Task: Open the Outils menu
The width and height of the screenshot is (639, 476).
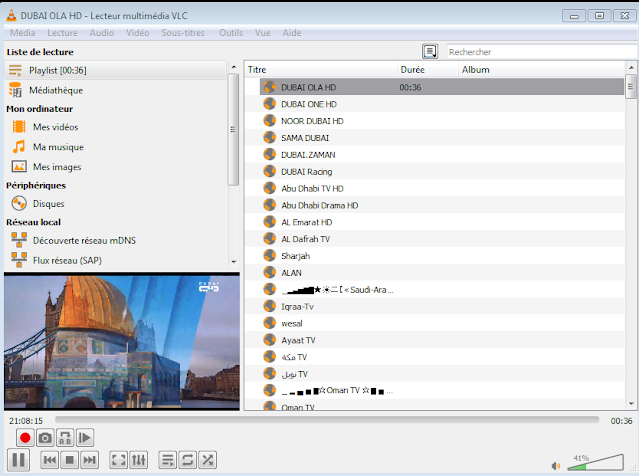Action: pyautogui.click(x=231, y=33)
